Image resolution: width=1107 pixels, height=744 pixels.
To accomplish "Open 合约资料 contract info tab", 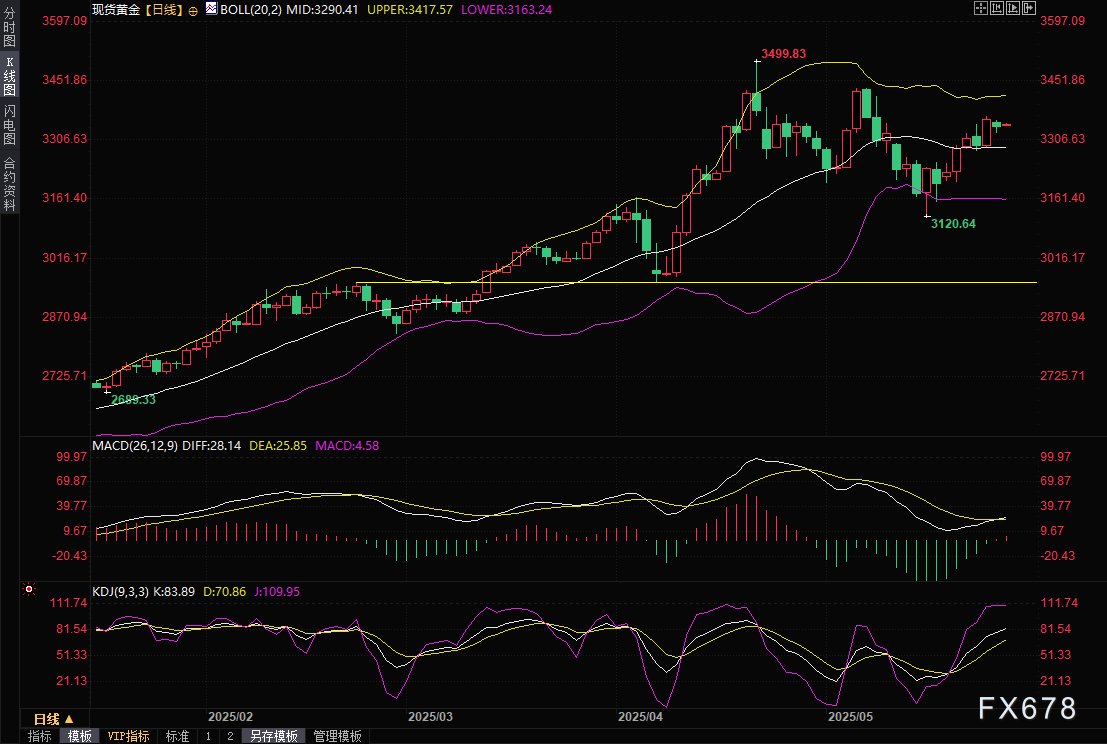I will click(x=9, y=183).
